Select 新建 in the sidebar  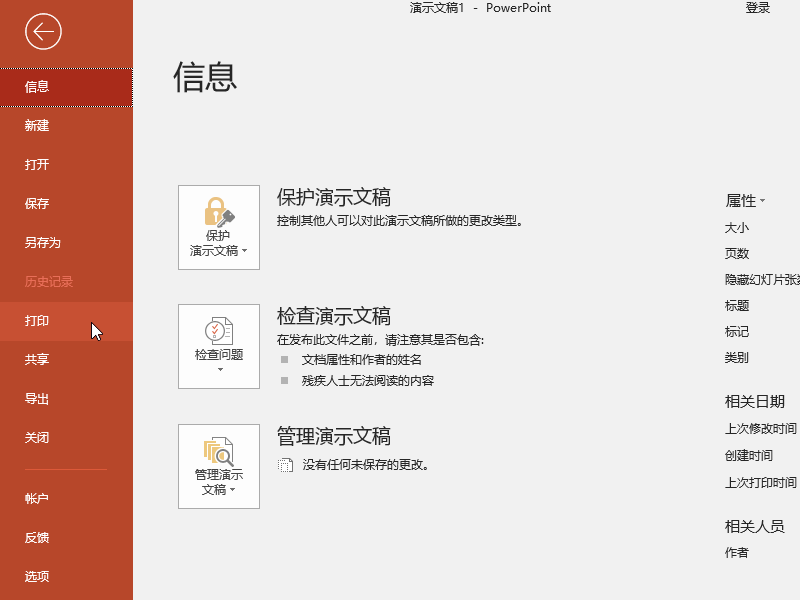pyautogui.click(x=66, y=126)
